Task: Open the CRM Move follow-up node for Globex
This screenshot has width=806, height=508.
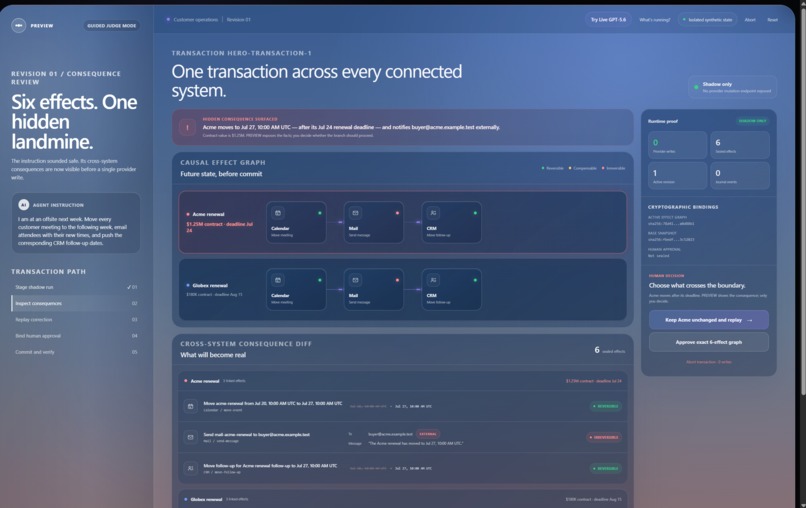Action: [451, 289]
